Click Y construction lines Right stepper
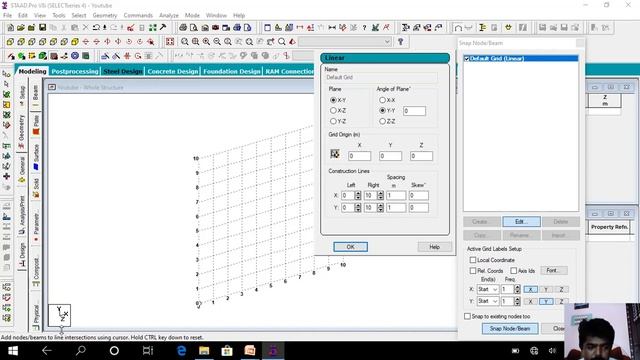The image size is (640, 360). [380, 208]
